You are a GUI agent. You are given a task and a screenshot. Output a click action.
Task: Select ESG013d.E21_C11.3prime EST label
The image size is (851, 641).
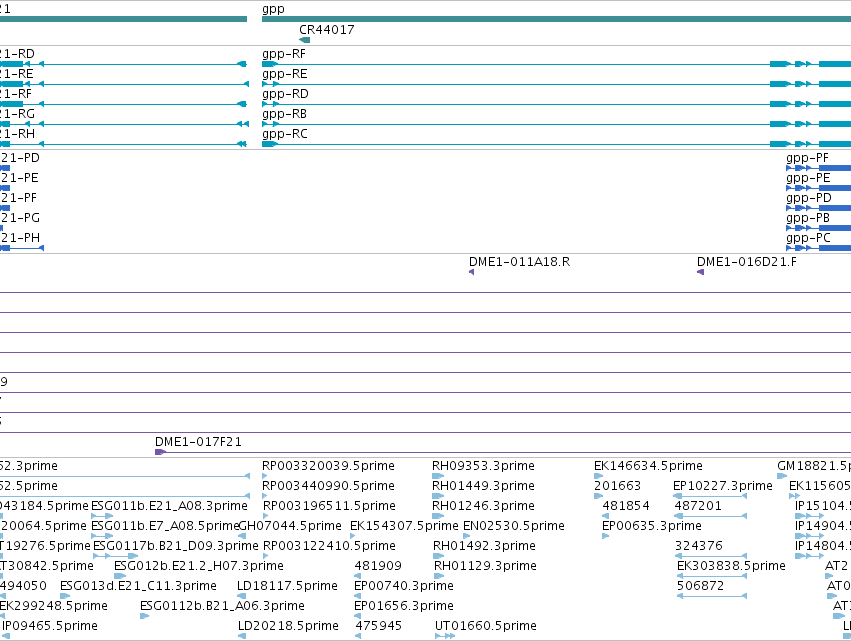point(138,586)
